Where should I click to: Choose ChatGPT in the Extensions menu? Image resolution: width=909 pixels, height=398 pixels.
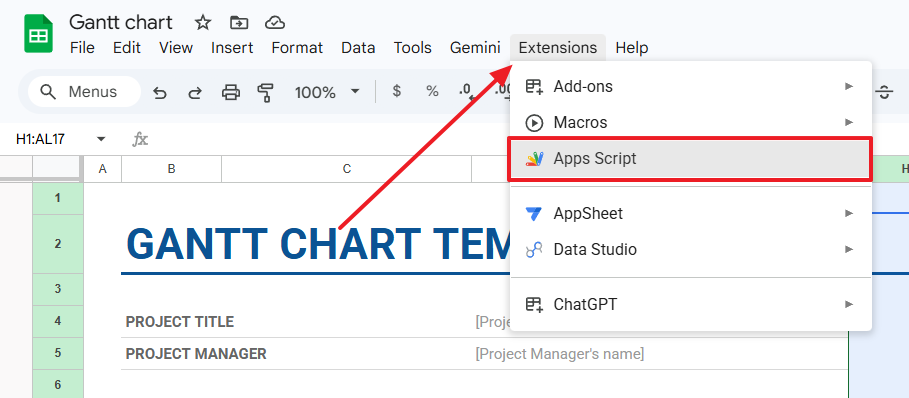pyautogui.click(x=690, y=304)
